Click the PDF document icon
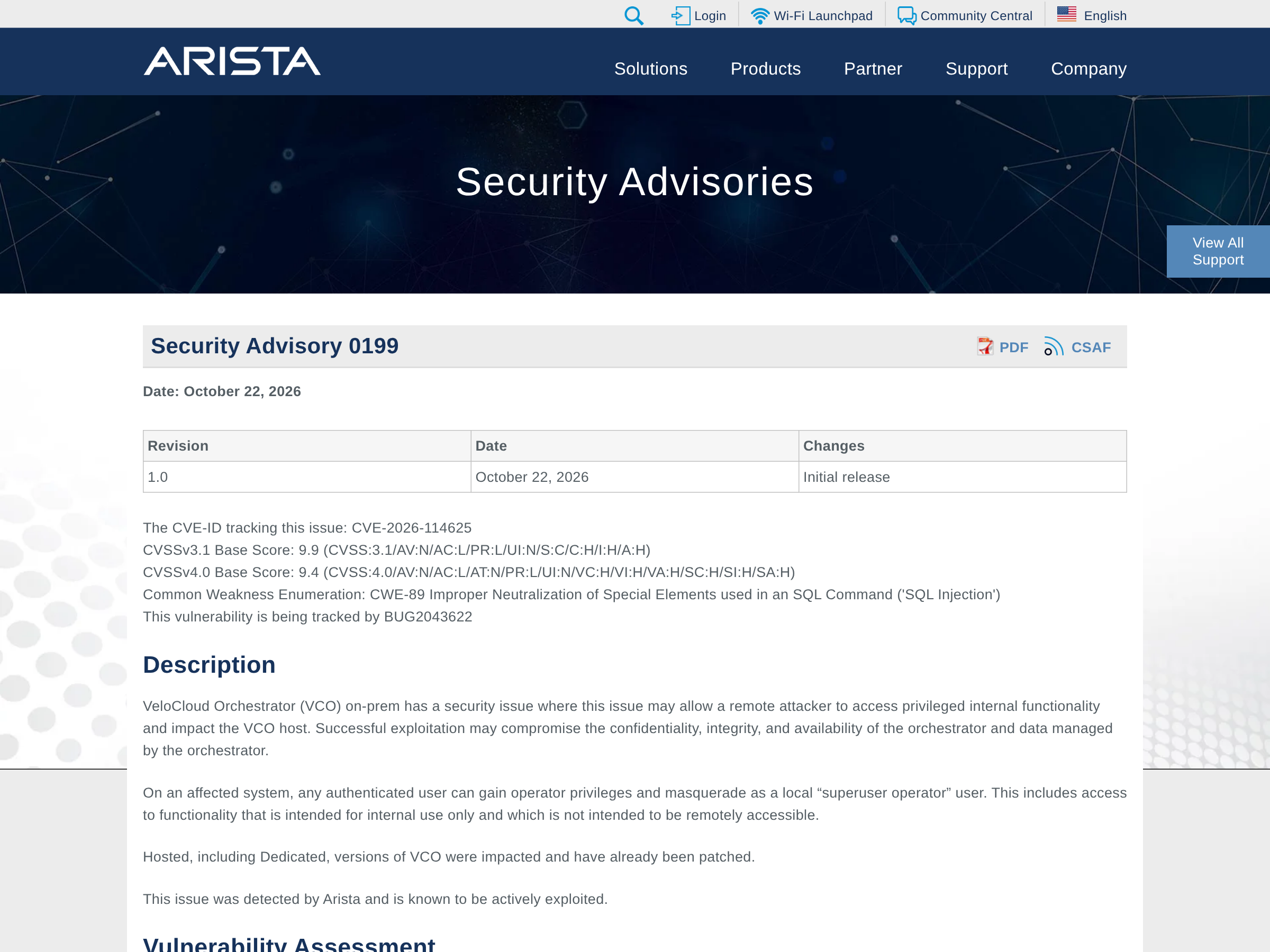1270x952 pixels. coord(985,346)
